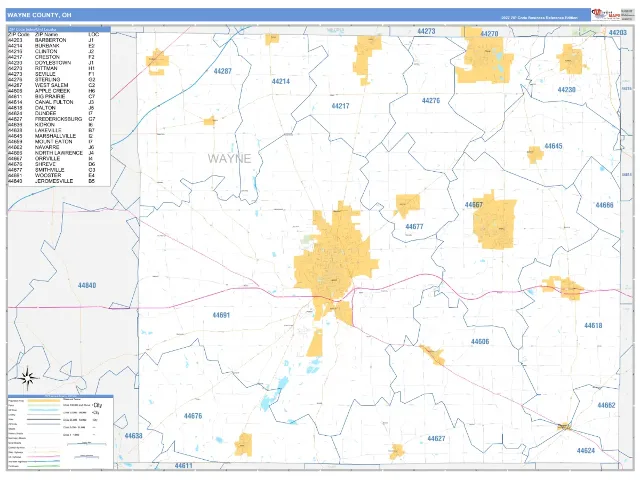
Task: Click the 44666 ZIP label on the map
Action: pyautogui.click(x=604, y=205)
